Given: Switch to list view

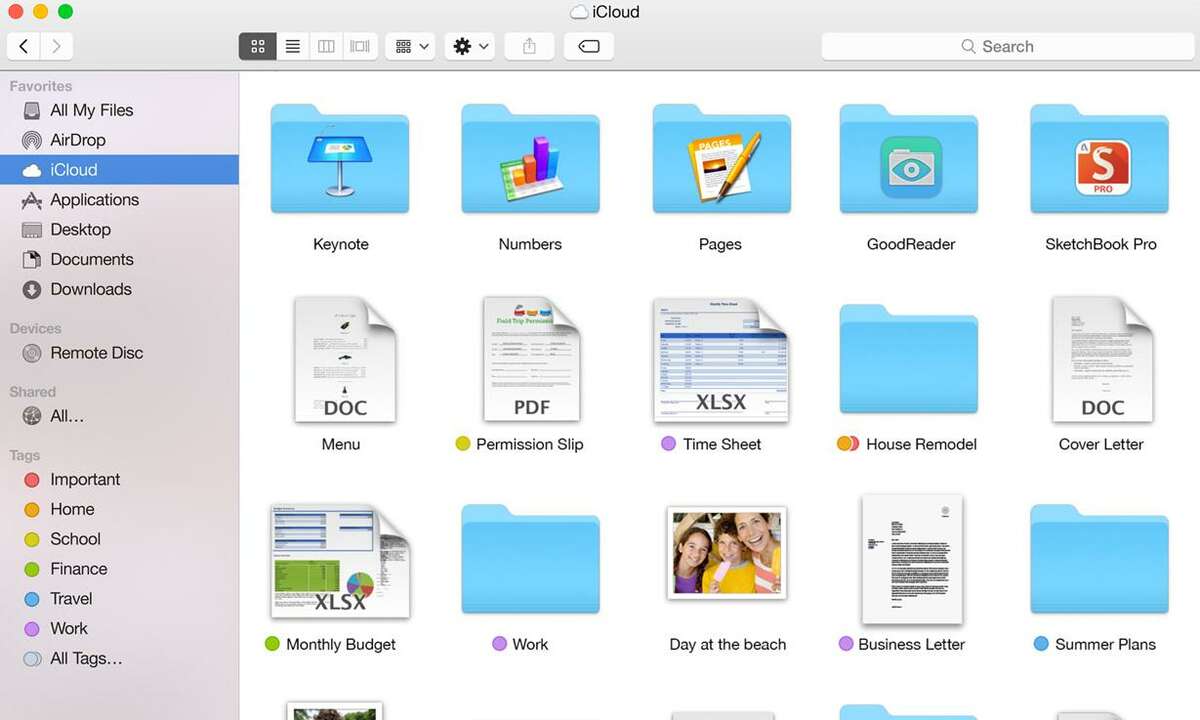Looking at the screenshot, I should [x=292, y=46].
